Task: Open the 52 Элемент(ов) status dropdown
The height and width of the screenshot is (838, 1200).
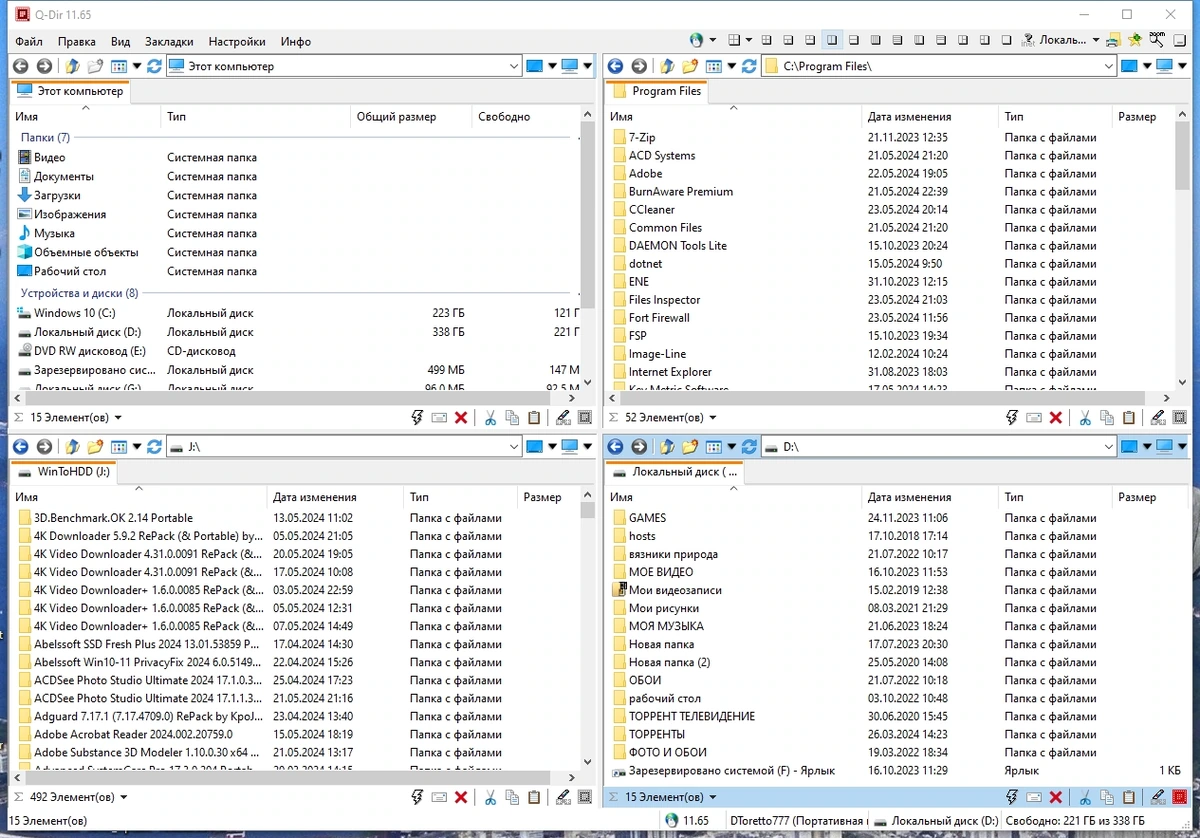Action: coord(713,418)
